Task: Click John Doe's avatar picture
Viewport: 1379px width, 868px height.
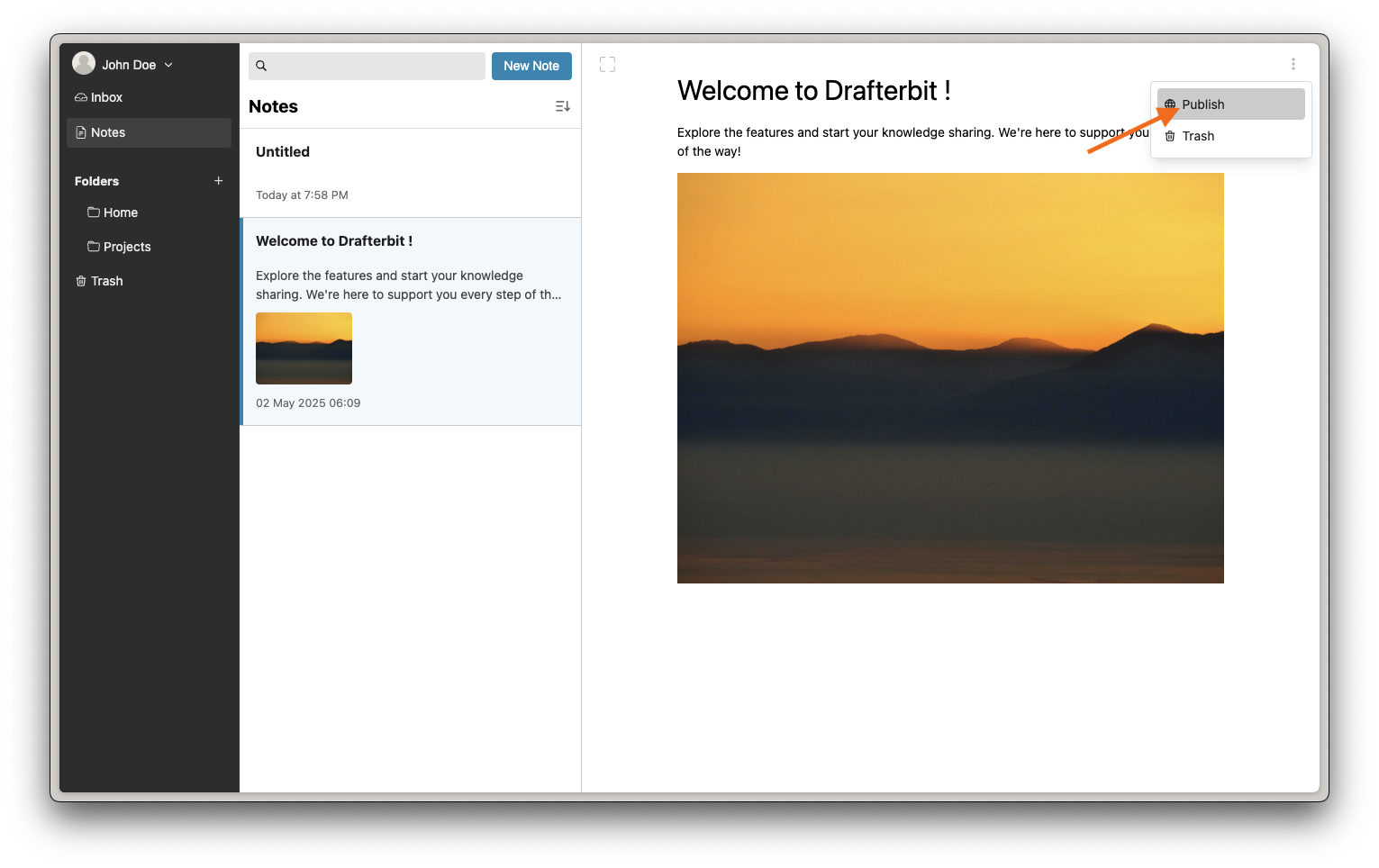Action: coord(84,63)
